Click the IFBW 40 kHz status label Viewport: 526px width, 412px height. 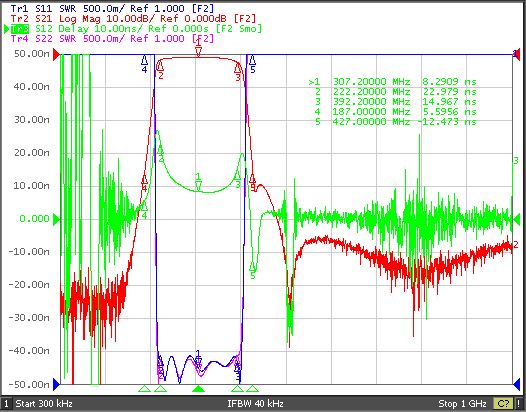point(255,403)
